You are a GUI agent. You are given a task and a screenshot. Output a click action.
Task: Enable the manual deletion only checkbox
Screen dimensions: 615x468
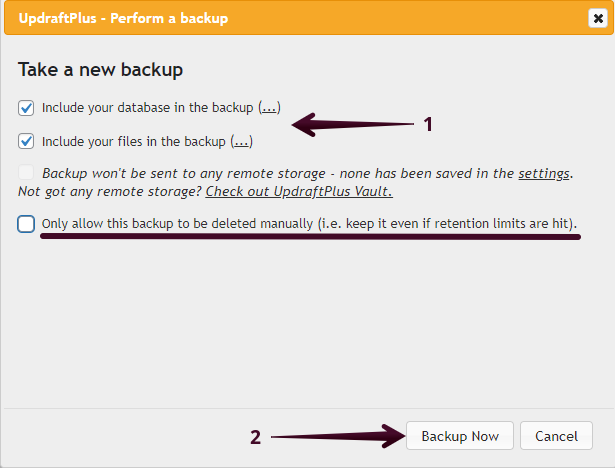[x=26, y=223]
